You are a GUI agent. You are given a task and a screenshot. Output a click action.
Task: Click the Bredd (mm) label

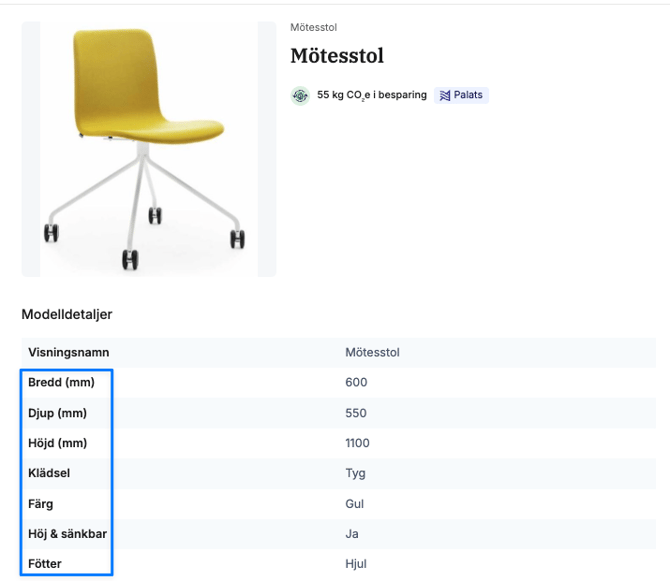click(61, 382)
